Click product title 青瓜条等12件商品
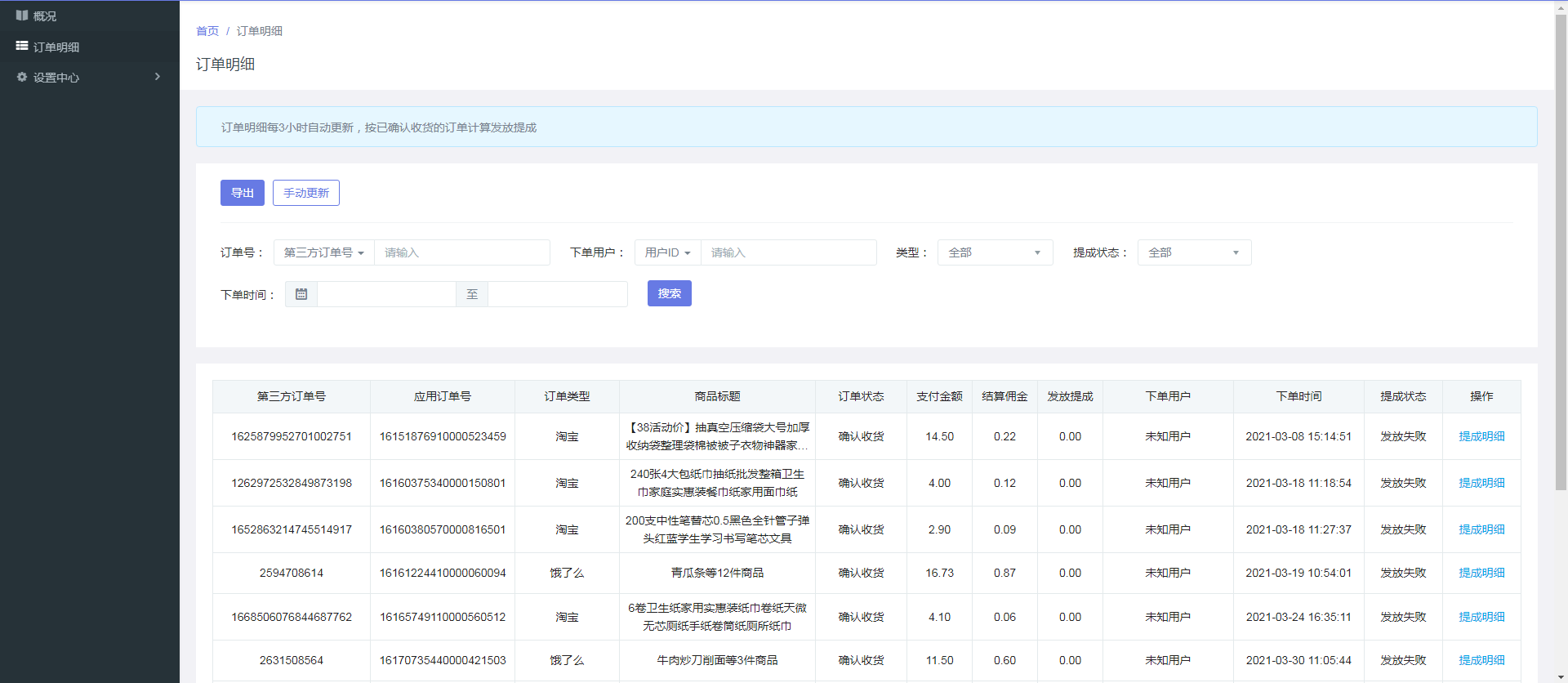 [x=717, y=573]
